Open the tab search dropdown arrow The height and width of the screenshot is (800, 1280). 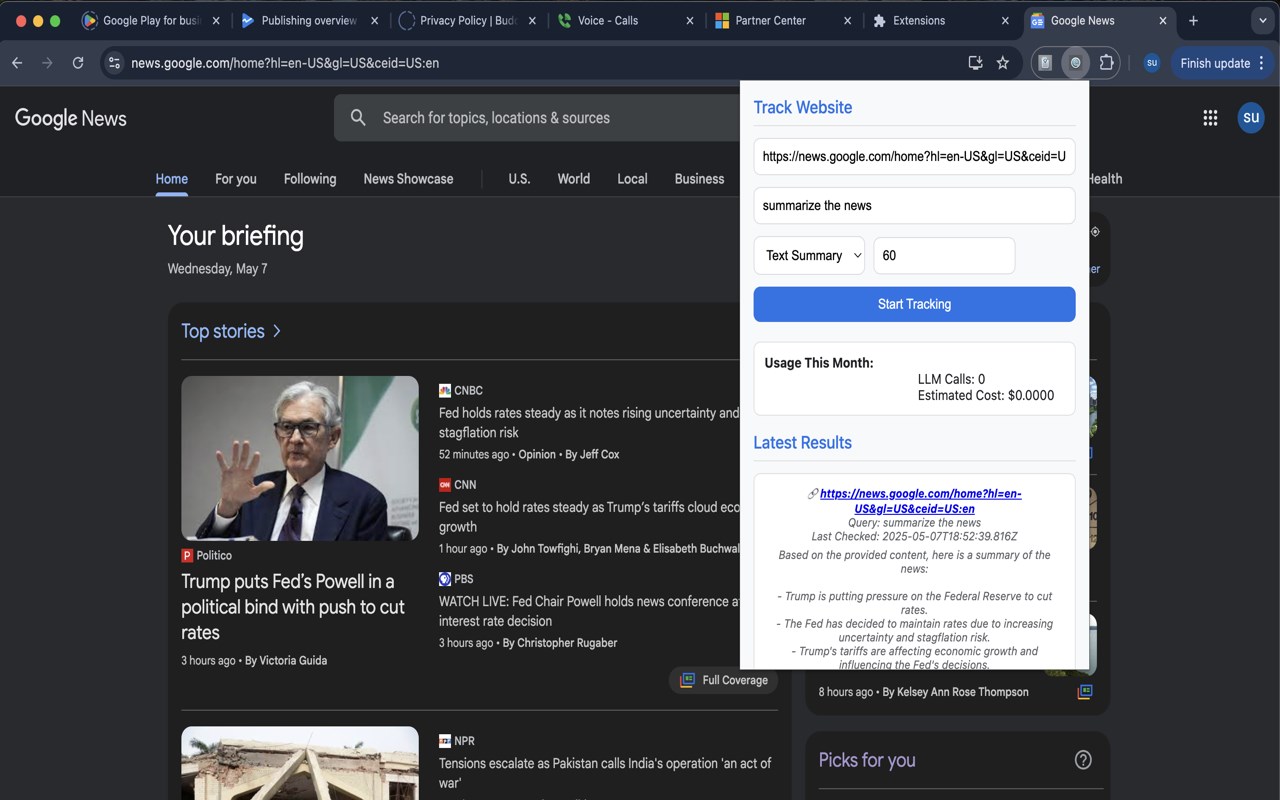pos(1261,20)
